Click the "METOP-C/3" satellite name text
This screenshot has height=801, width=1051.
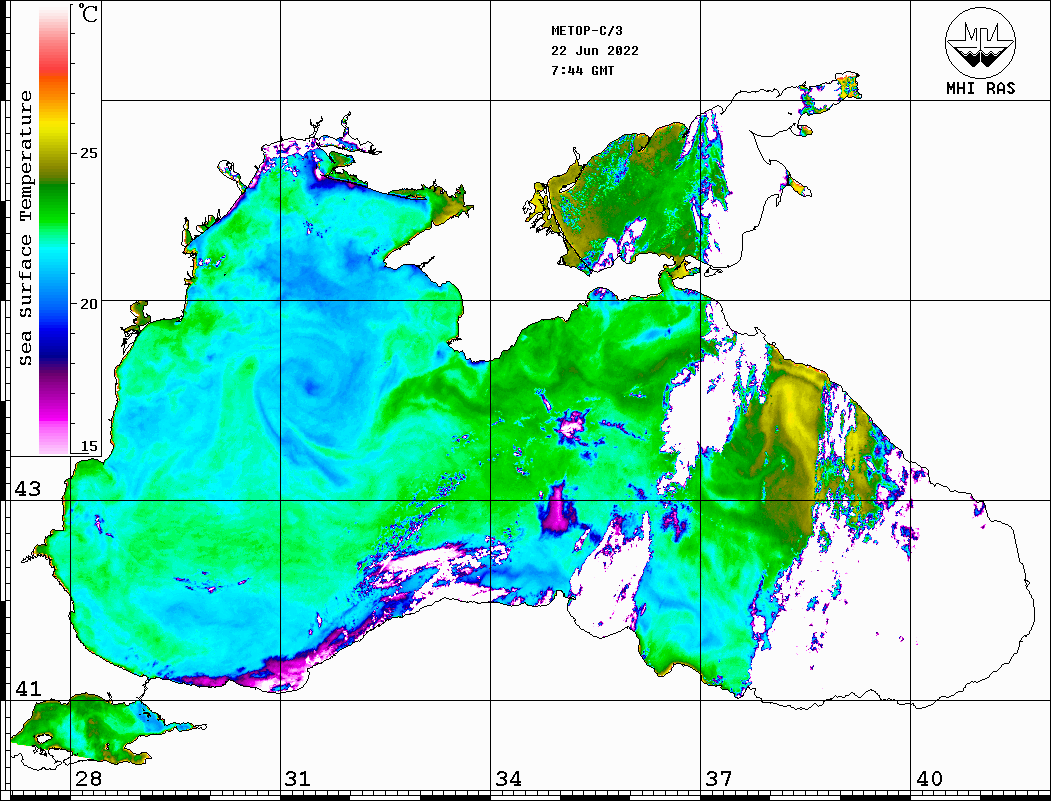tap(587, 31)
